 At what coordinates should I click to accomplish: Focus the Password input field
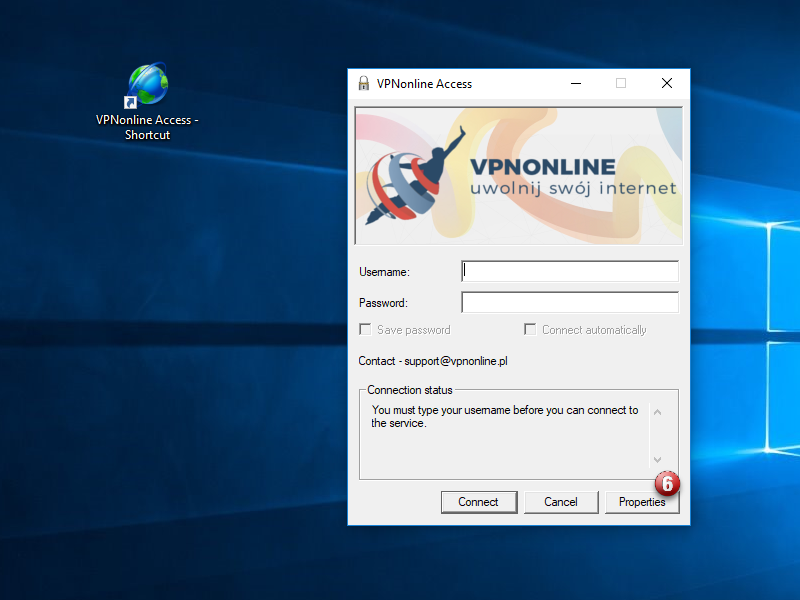click(570, 303)
